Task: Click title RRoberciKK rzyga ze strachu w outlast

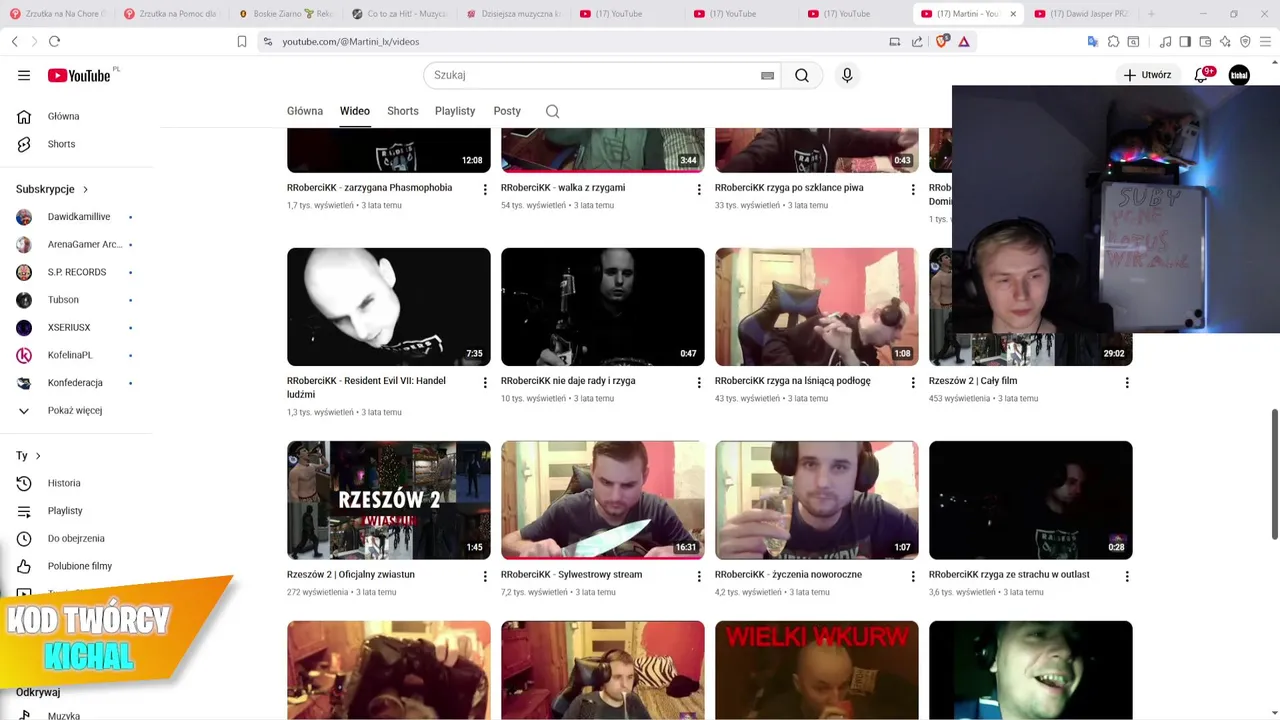Action: click(1009, 575)
